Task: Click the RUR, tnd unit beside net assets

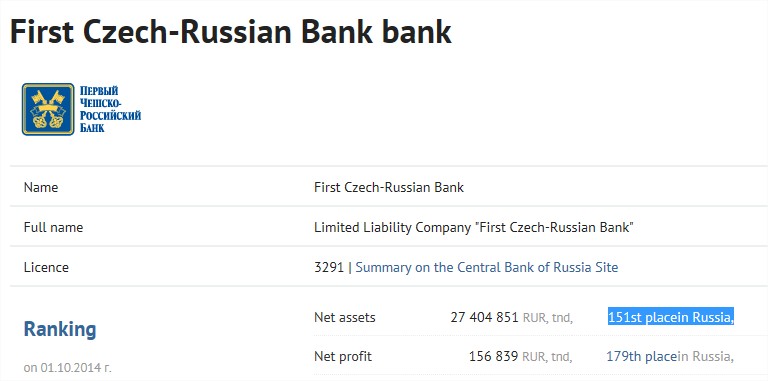Action: tap(548, 318)
